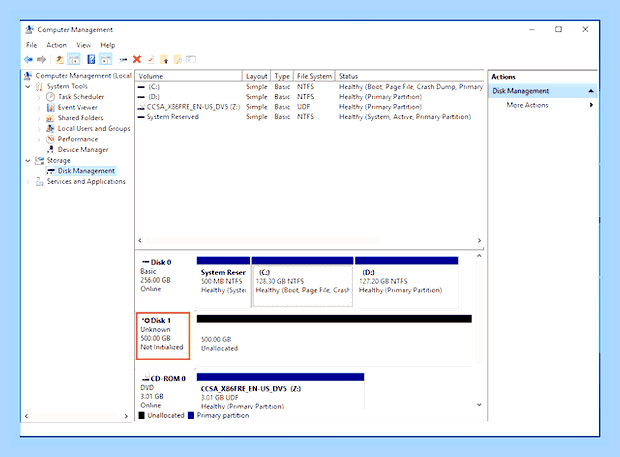Click volume list left scroll arrow
Screen dimensions: 620x457
[x=140, y=240]
